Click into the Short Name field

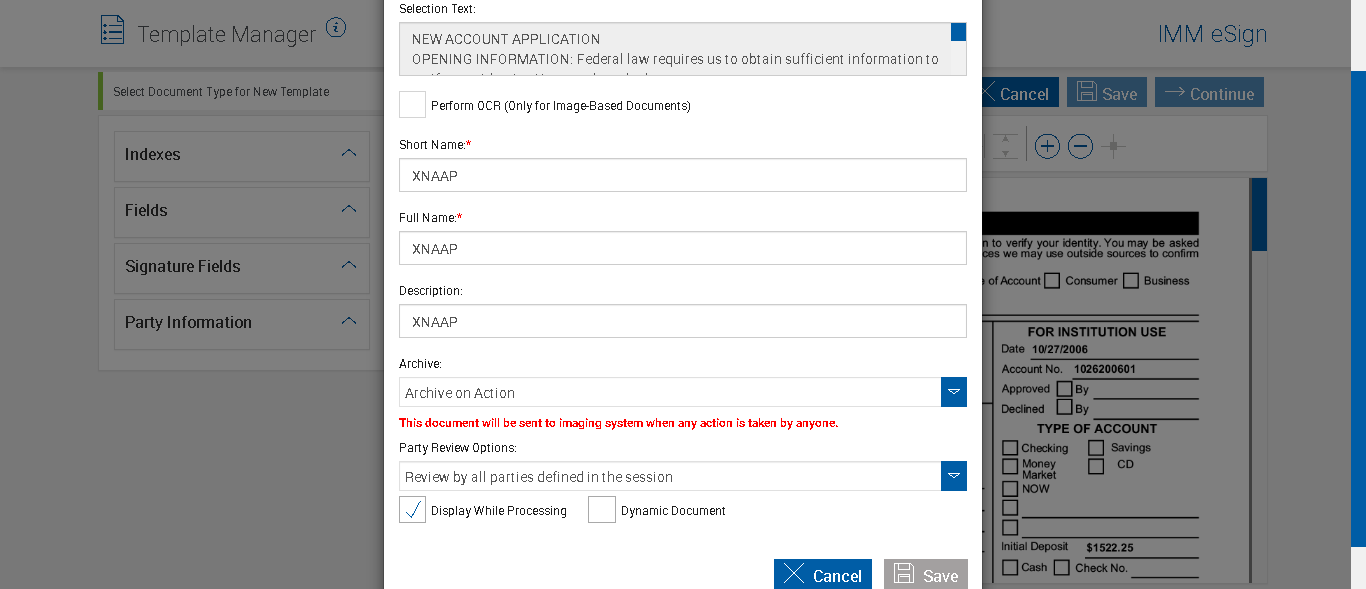[682, 175]
